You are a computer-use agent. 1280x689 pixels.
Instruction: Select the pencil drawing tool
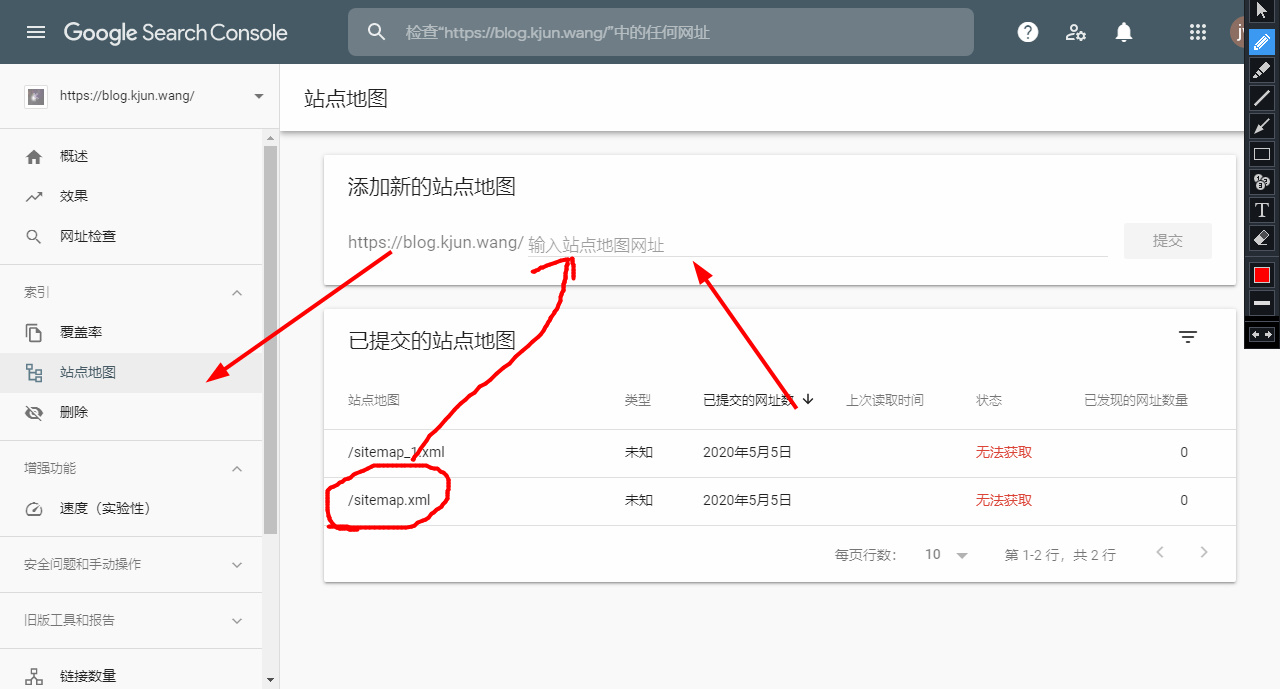[x=1262, y=42]
